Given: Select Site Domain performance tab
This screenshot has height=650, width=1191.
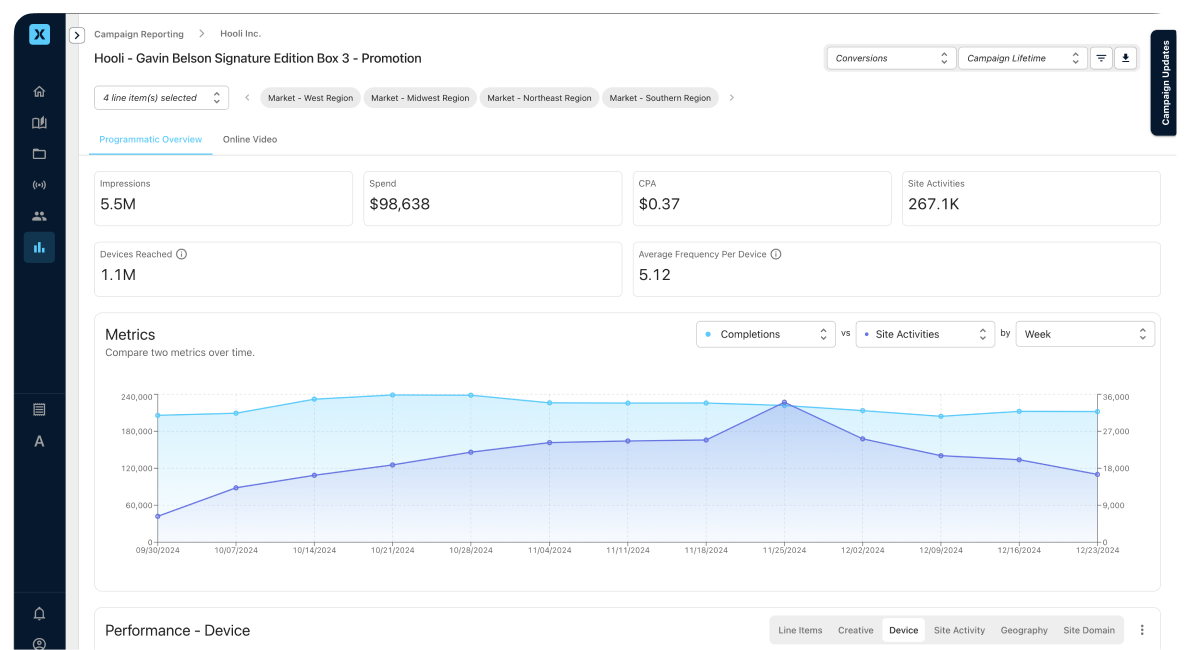Looking at the screenshot, I should 1089,630.
